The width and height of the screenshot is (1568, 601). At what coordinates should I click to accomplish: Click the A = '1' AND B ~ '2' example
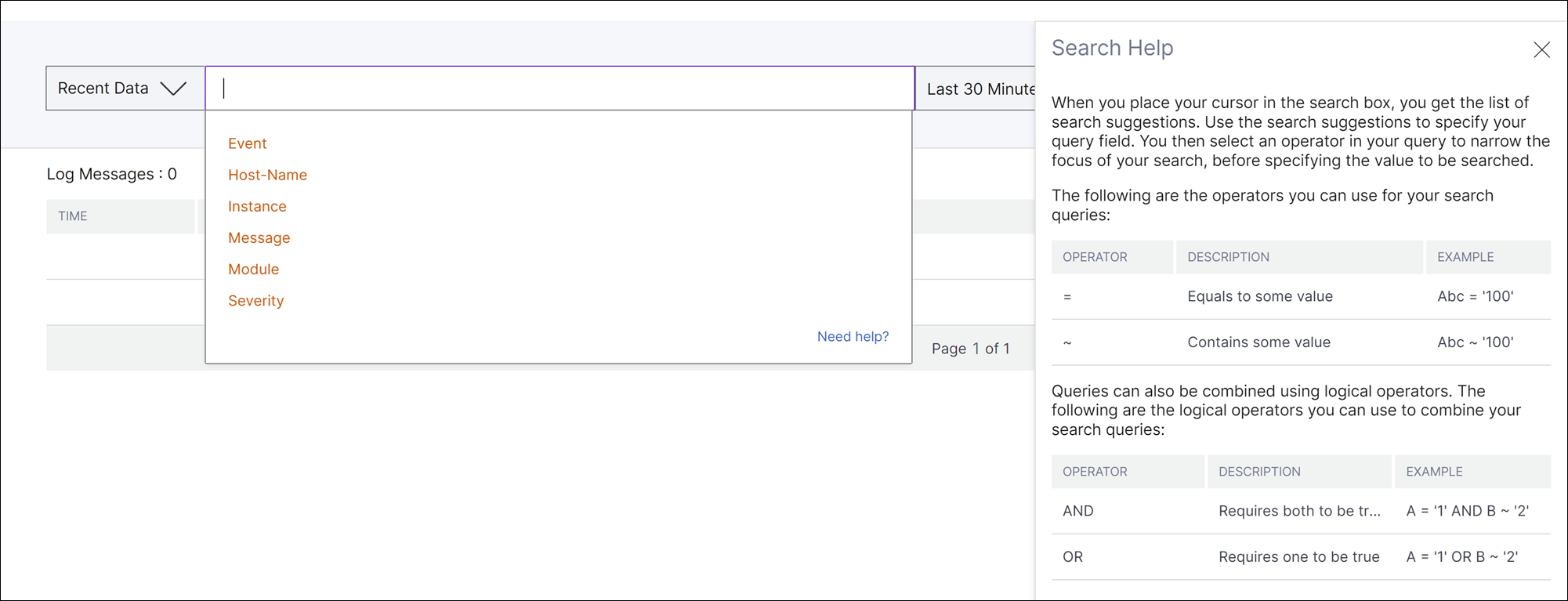[1467, 511]
